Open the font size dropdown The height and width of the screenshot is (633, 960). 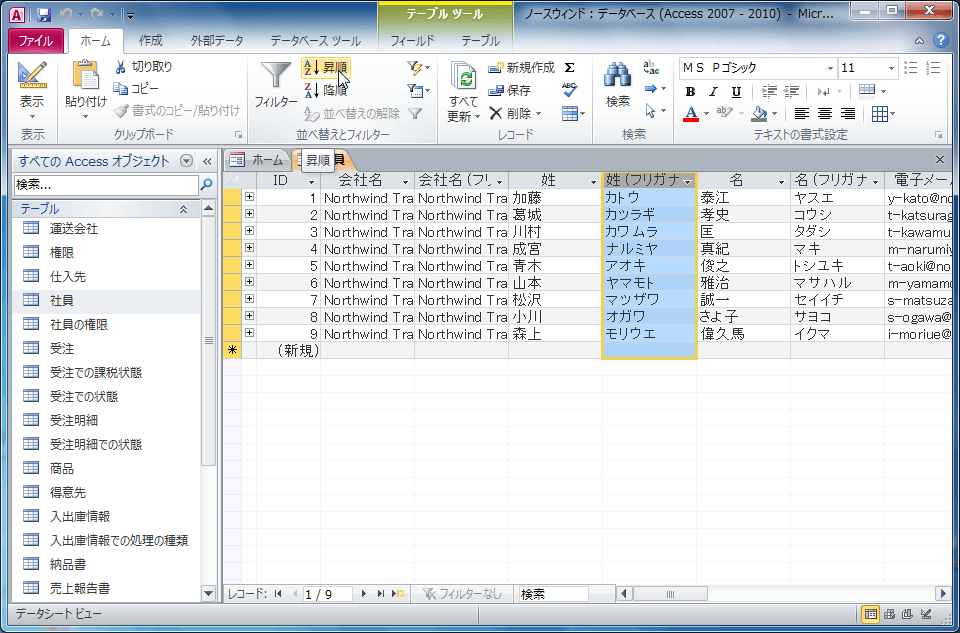[x=891, y=68]
